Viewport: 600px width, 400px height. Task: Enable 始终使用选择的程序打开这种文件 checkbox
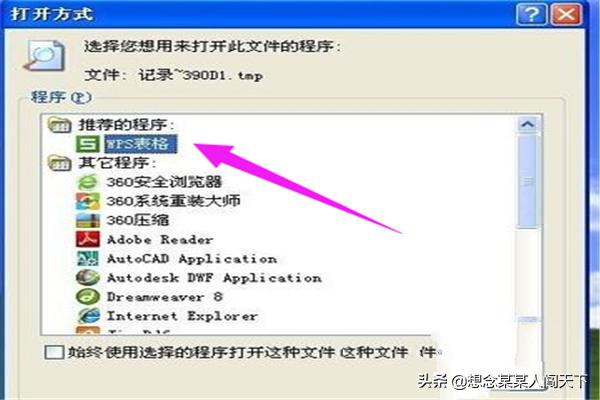click(54, 352)
